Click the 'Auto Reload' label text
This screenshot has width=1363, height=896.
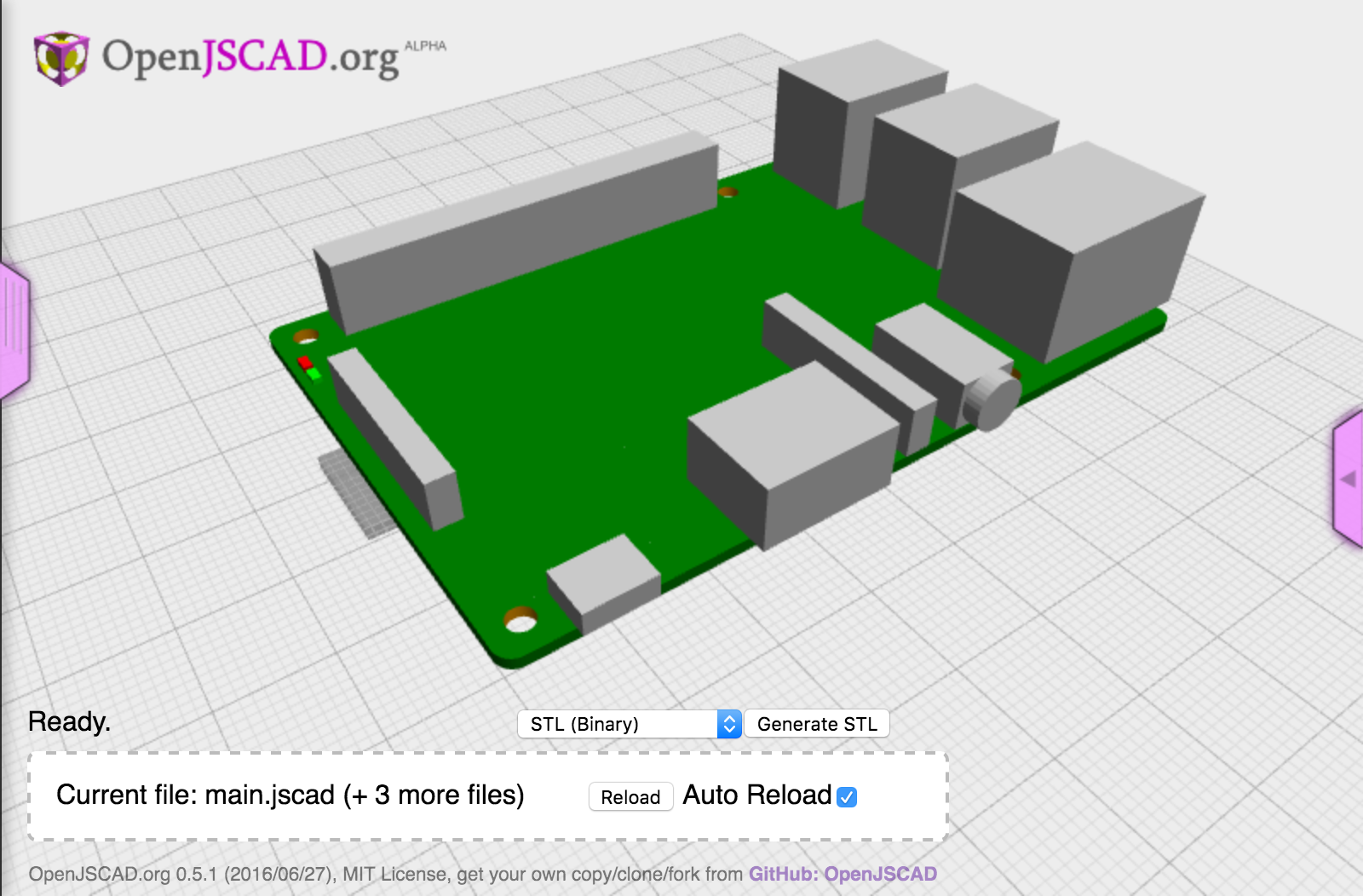757,795
